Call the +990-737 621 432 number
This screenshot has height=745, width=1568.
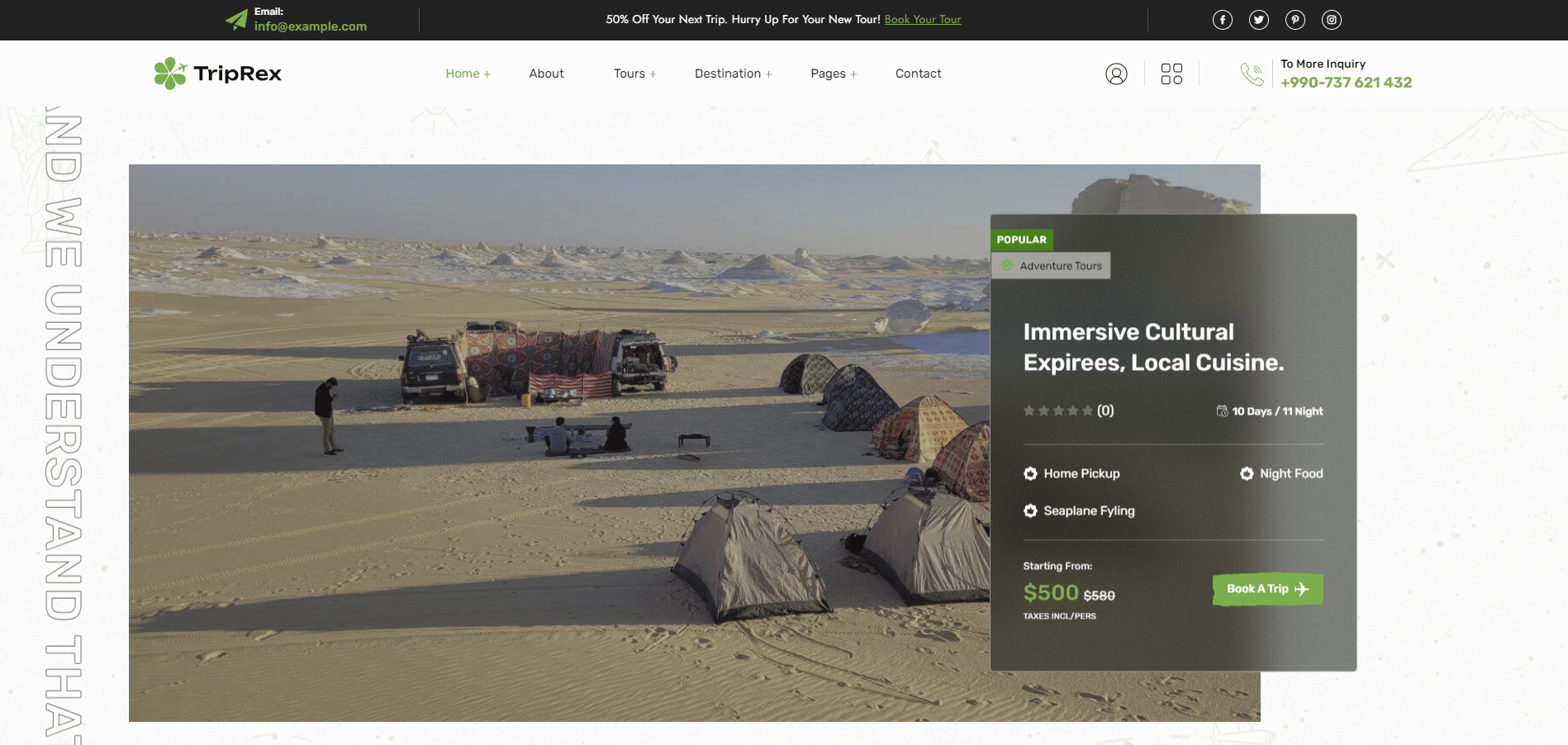tap(1346, 83)
